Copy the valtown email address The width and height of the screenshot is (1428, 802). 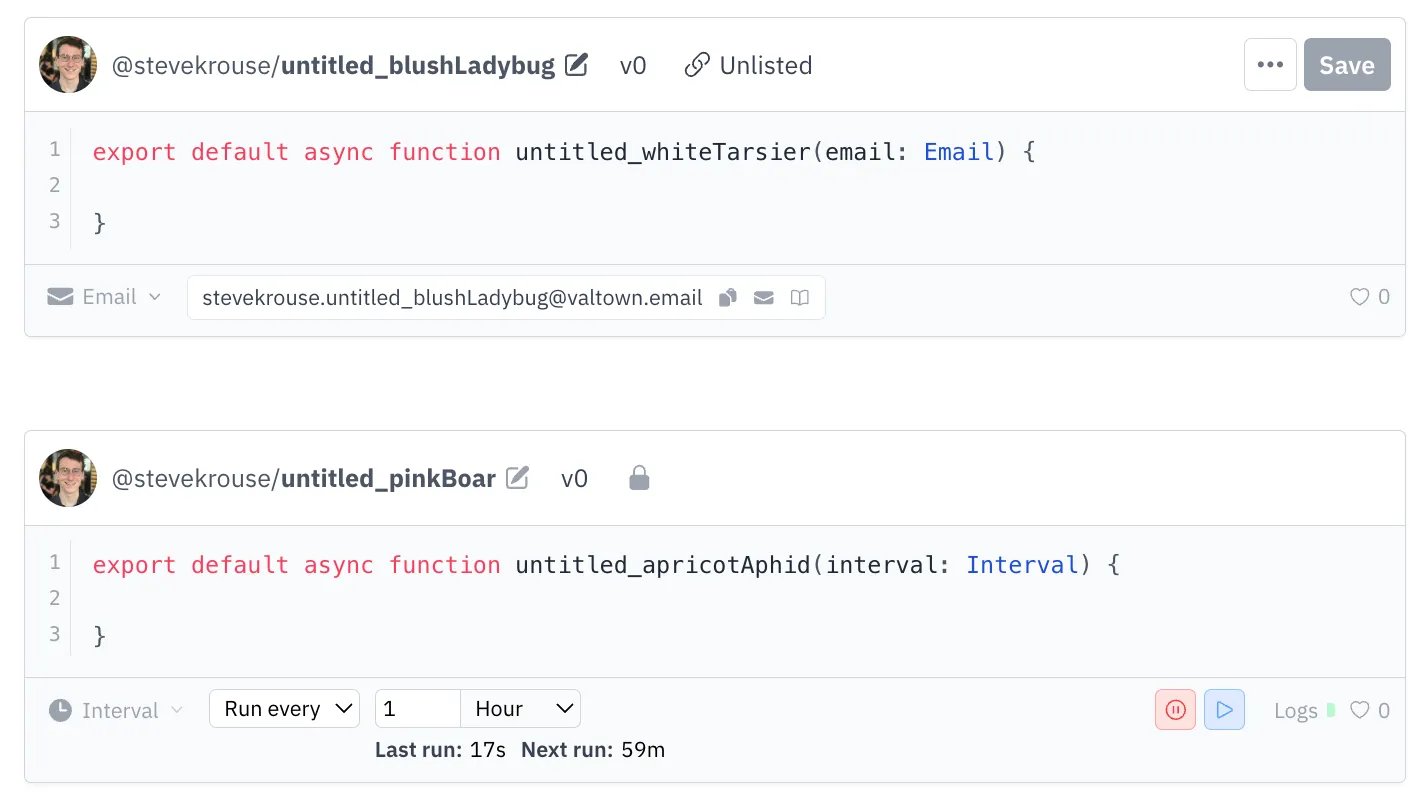[x=728, y=297]
